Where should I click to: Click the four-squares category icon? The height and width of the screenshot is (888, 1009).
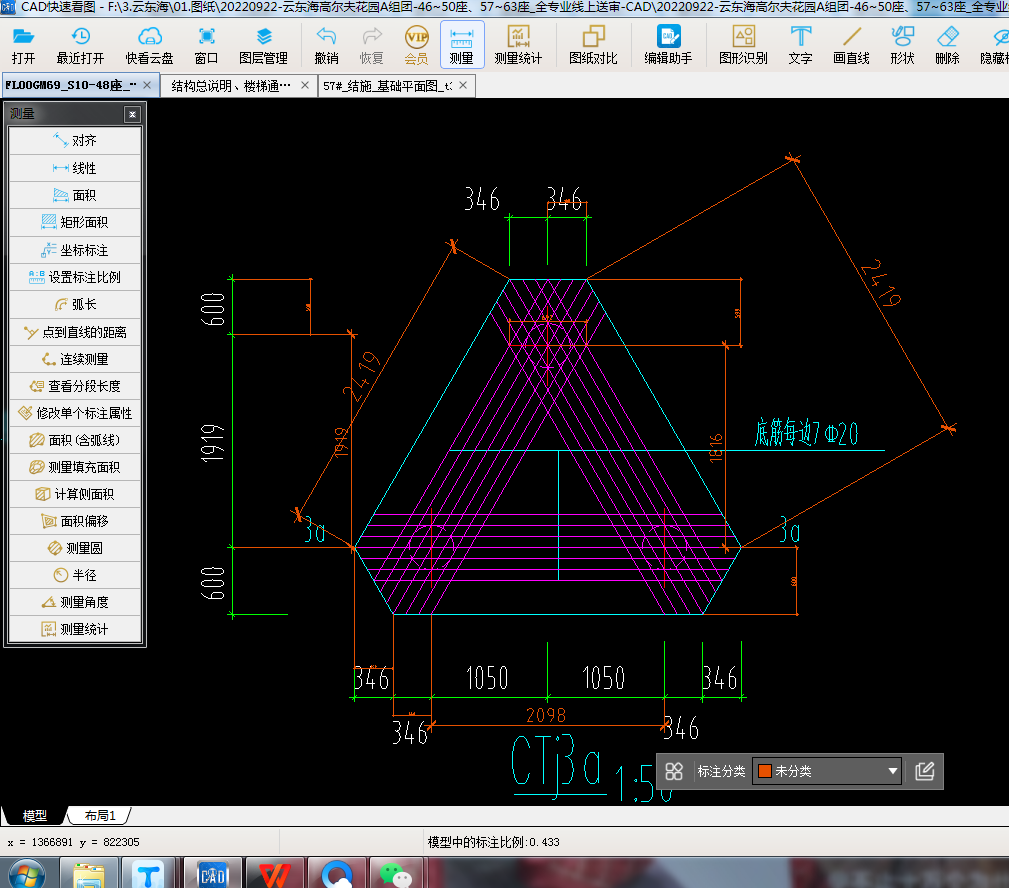pos(674,771)
